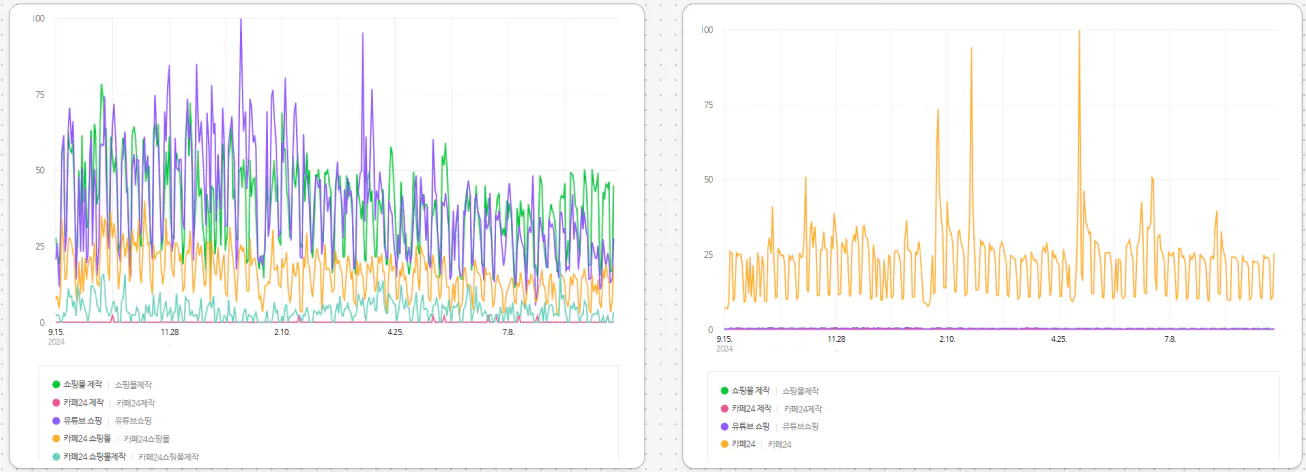Click purple 유튜브 쇼핑 legend dot in left chart
Screen dimensions: 1306x472
tap(56, 420)
